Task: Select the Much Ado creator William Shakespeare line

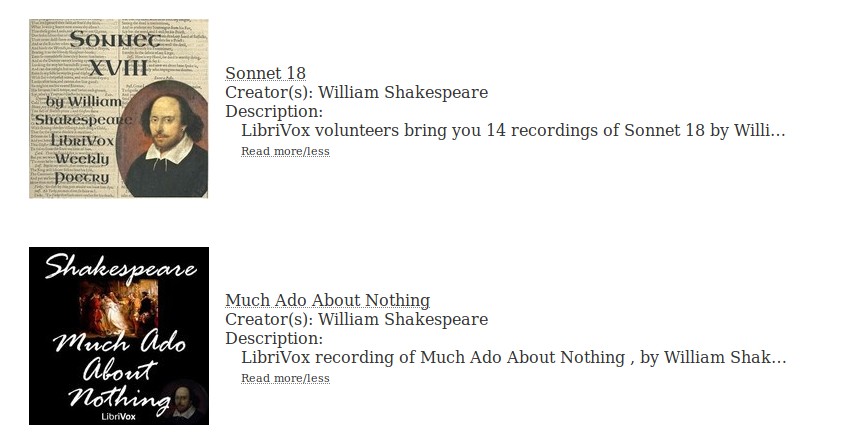Action: (356, 319)
